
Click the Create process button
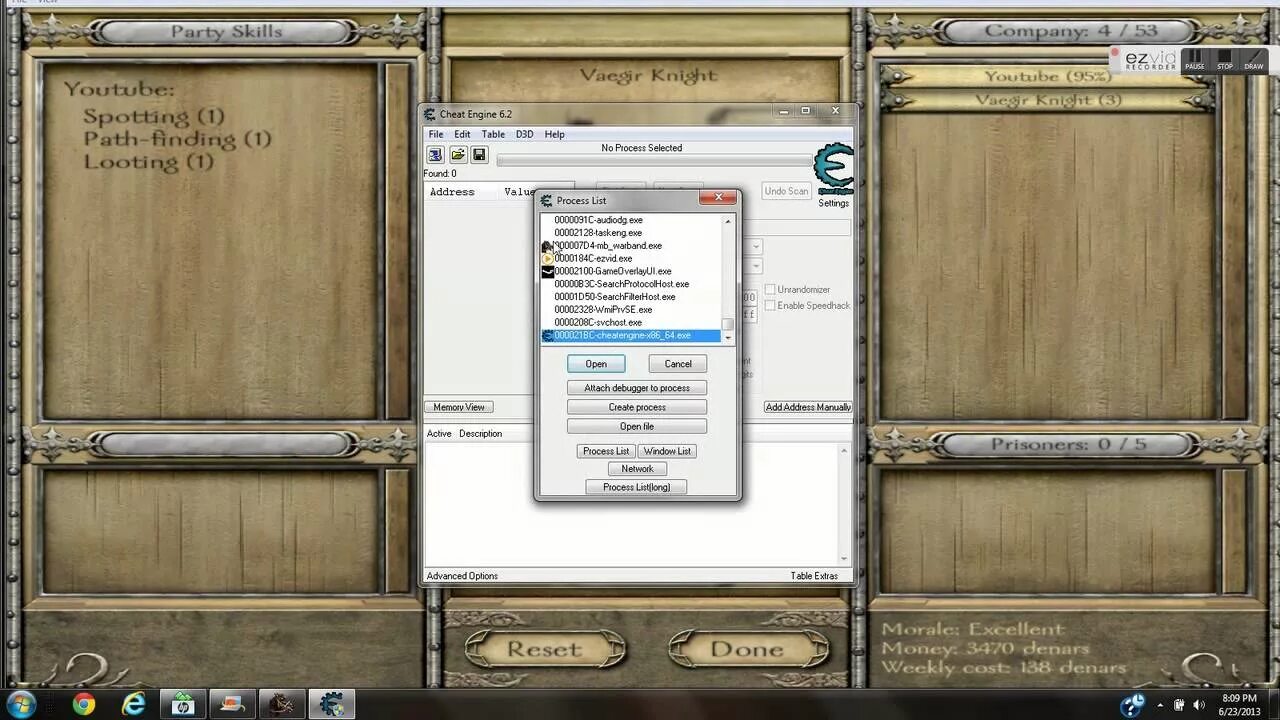637,407
